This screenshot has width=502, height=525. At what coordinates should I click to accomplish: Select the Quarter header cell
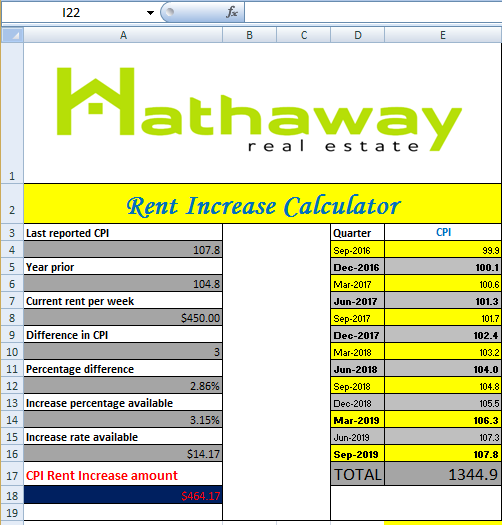pos(358,233)
